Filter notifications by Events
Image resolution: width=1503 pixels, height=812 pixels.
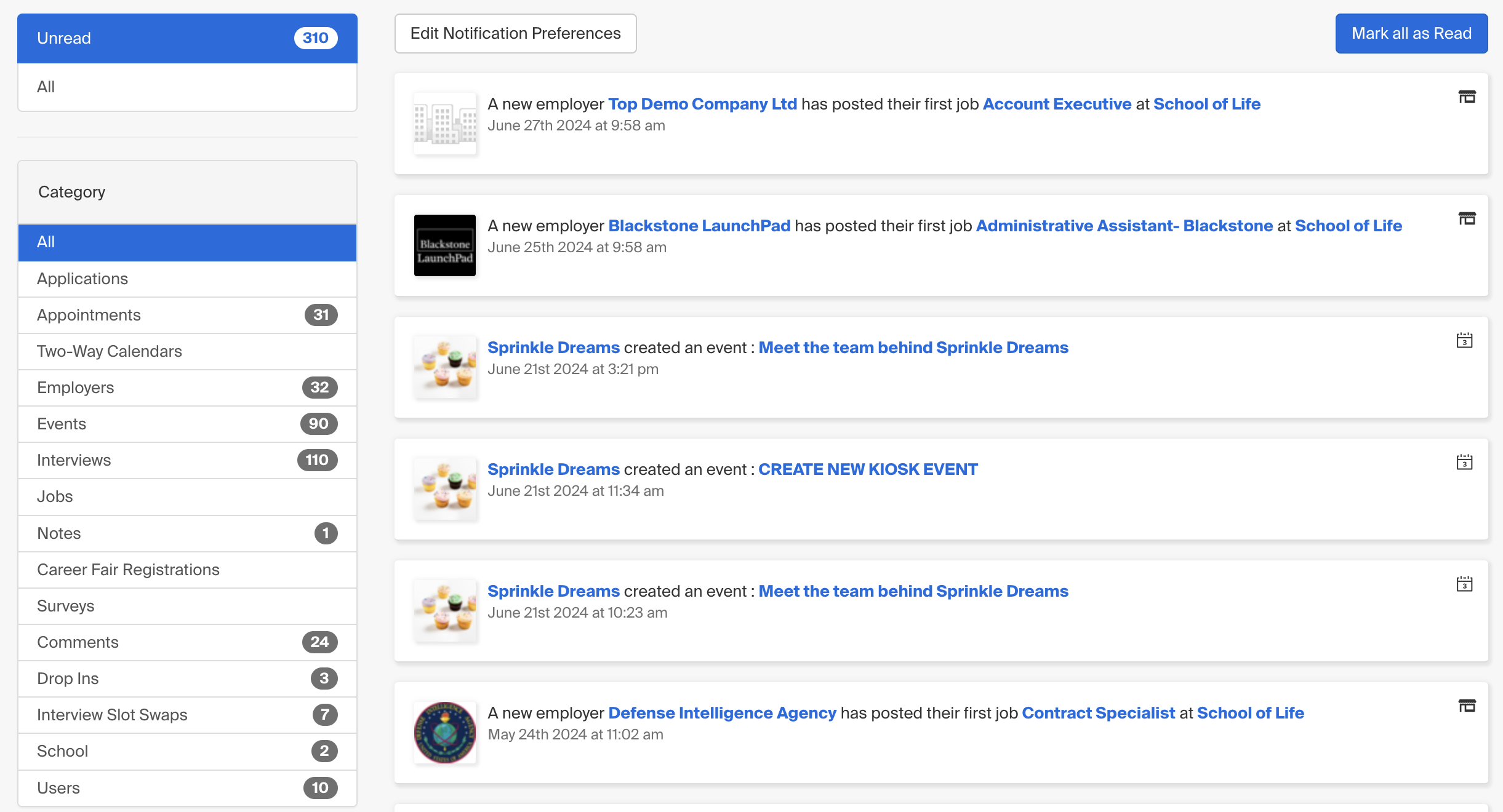[187, 424]
